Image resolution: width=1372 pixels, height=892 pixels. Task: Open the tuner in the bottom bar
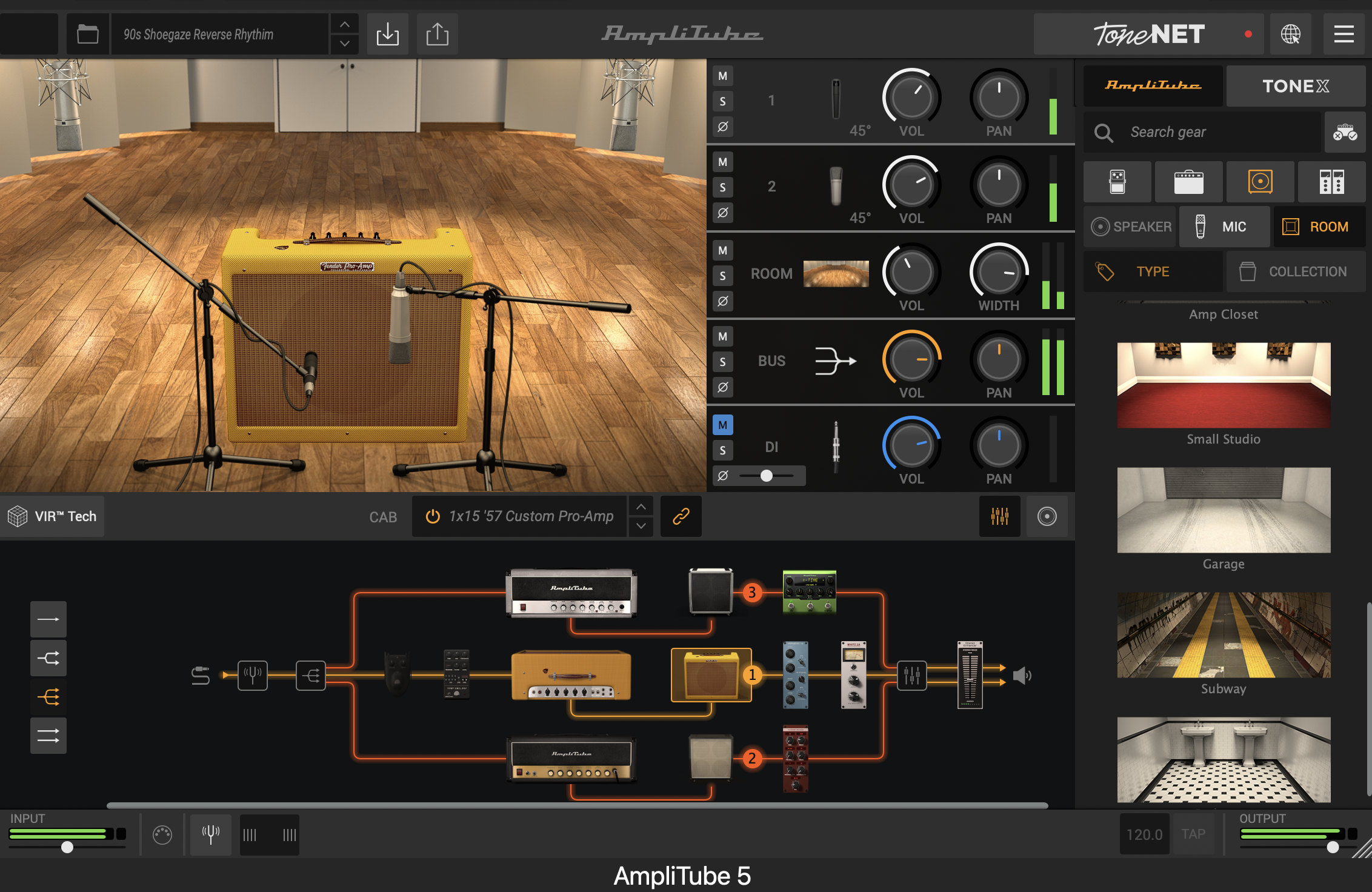pos(210,834)
